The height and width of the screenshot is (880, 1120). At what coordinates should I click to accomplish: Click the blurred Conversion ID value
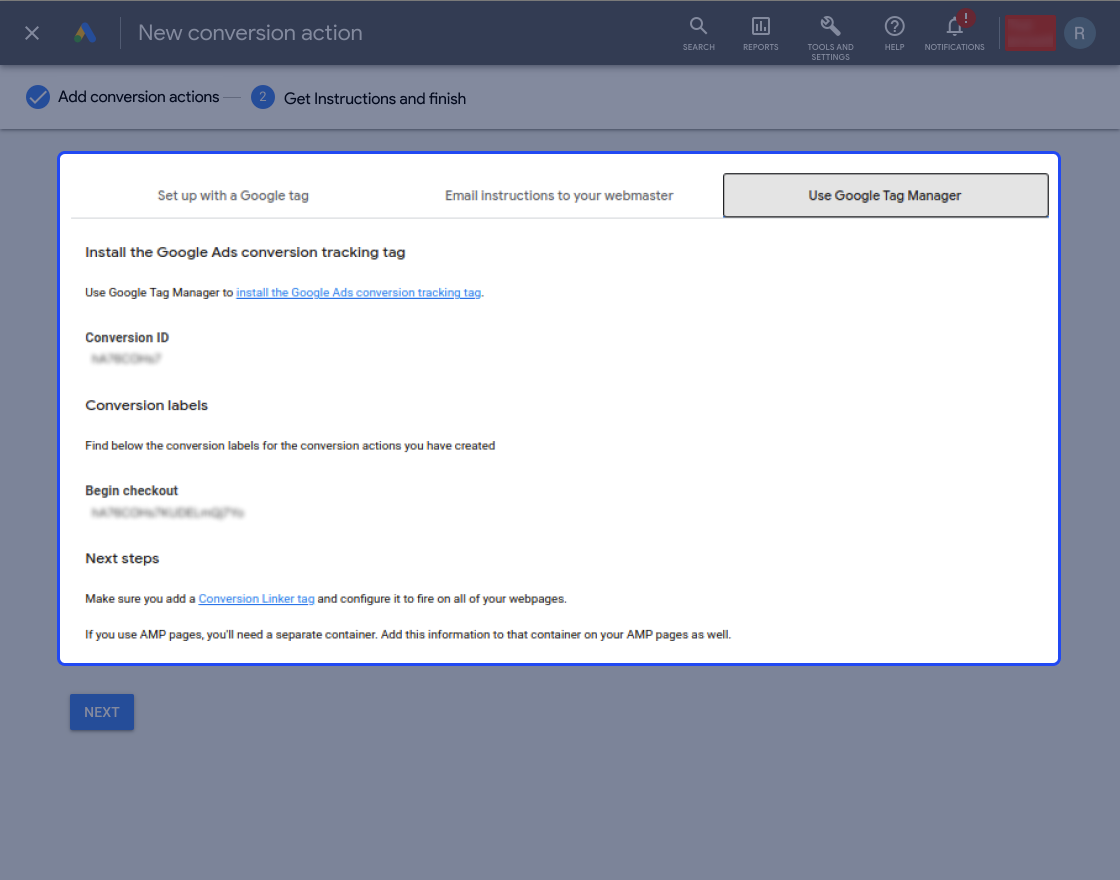pos(126,359)
